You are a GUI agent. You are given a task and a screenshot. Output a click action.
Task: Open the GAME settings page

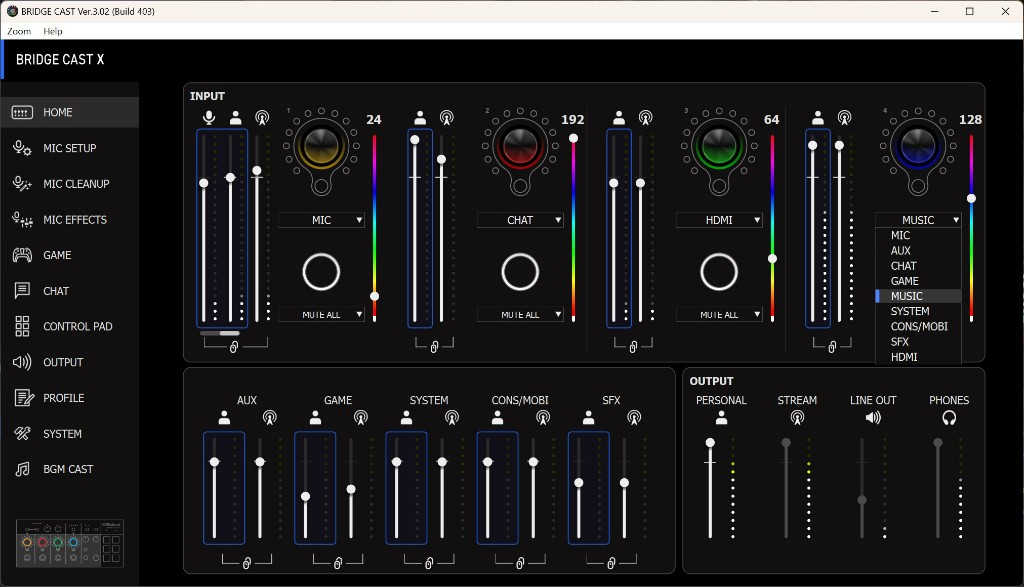pos(56,255)
